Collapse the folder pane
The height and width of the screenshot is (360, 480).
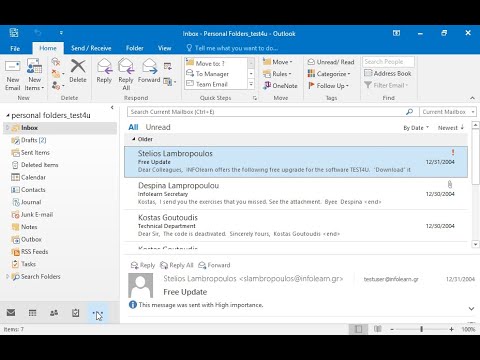112,107
